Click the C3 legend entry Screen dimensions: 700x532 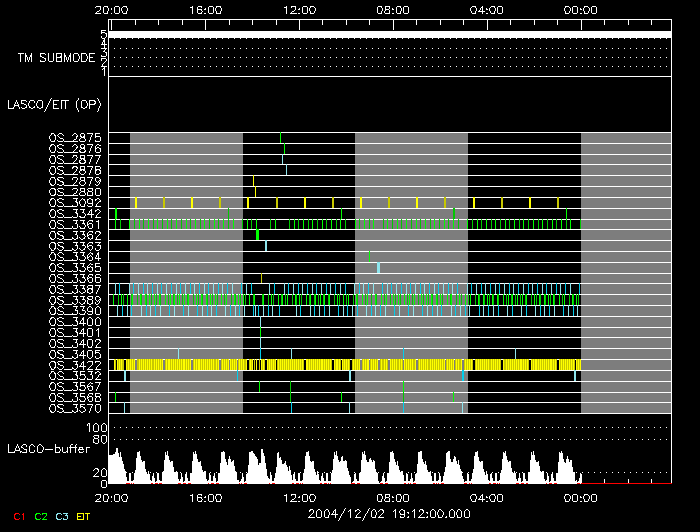(62, 517)
